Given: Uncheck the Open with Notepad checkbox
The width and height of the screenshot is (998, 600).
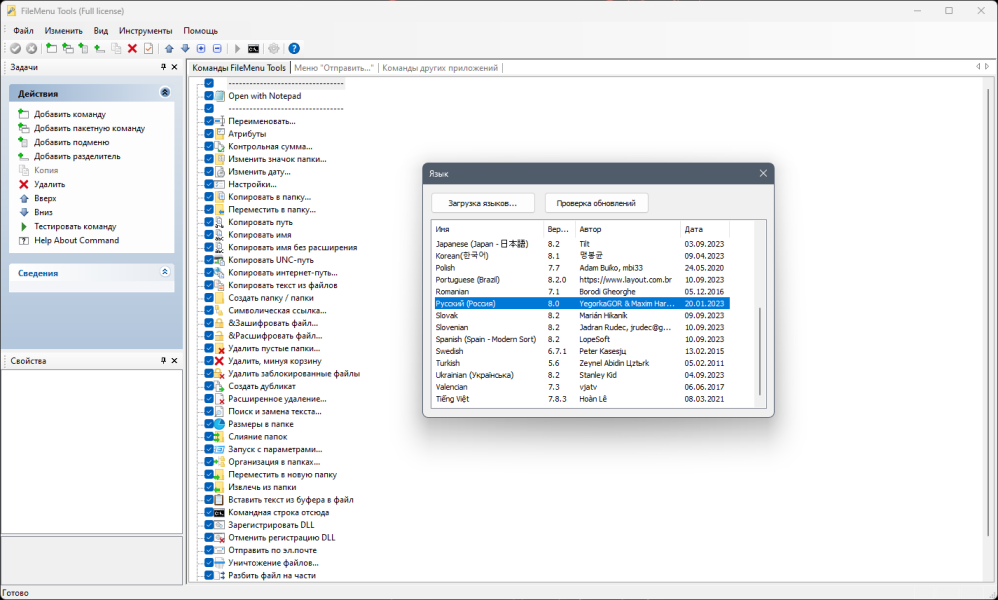Looking at the screenshot, I should (x=209, y=96).
